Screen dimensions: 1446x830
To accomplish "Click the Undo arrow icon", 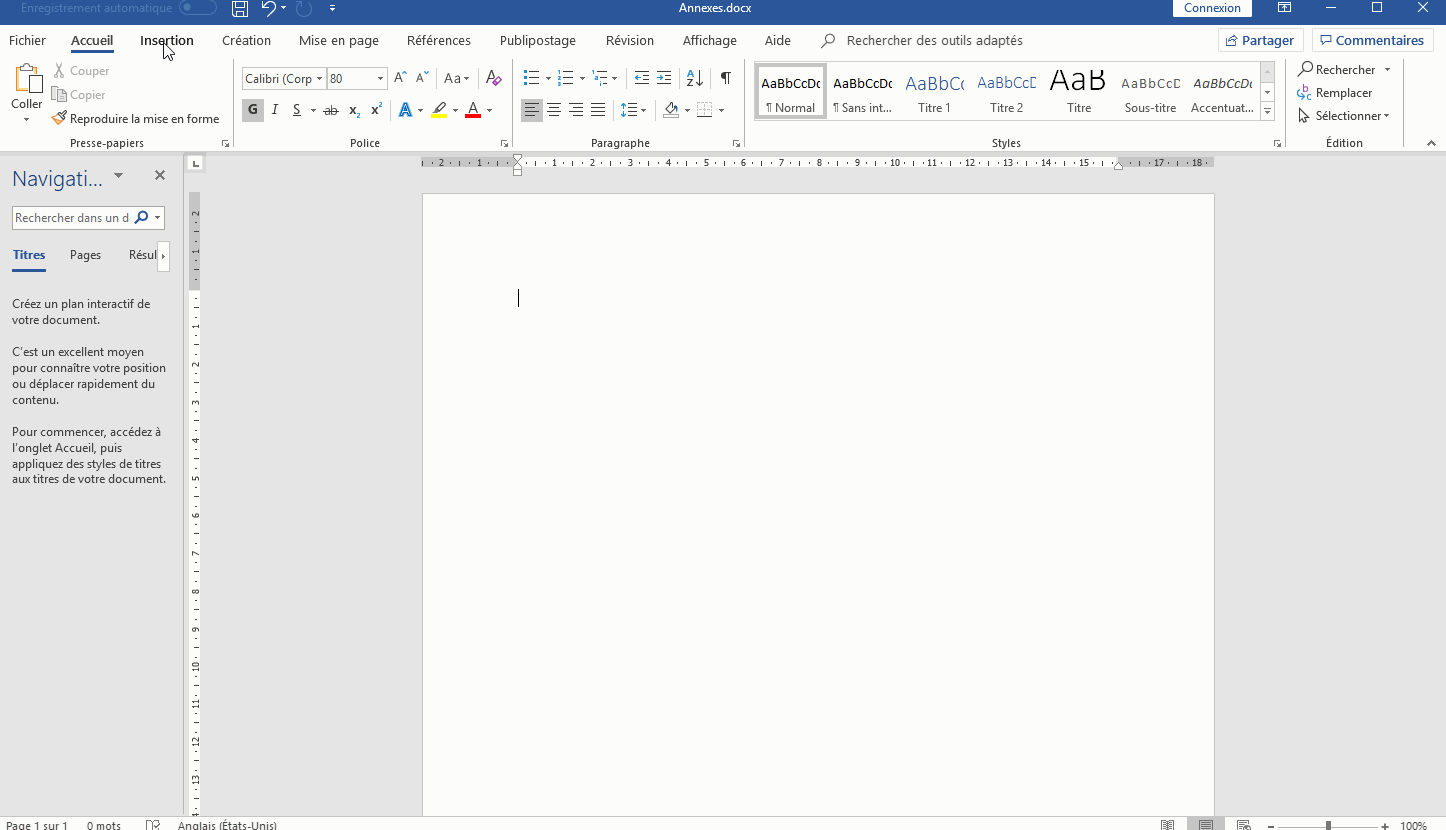I will [268, 9].
